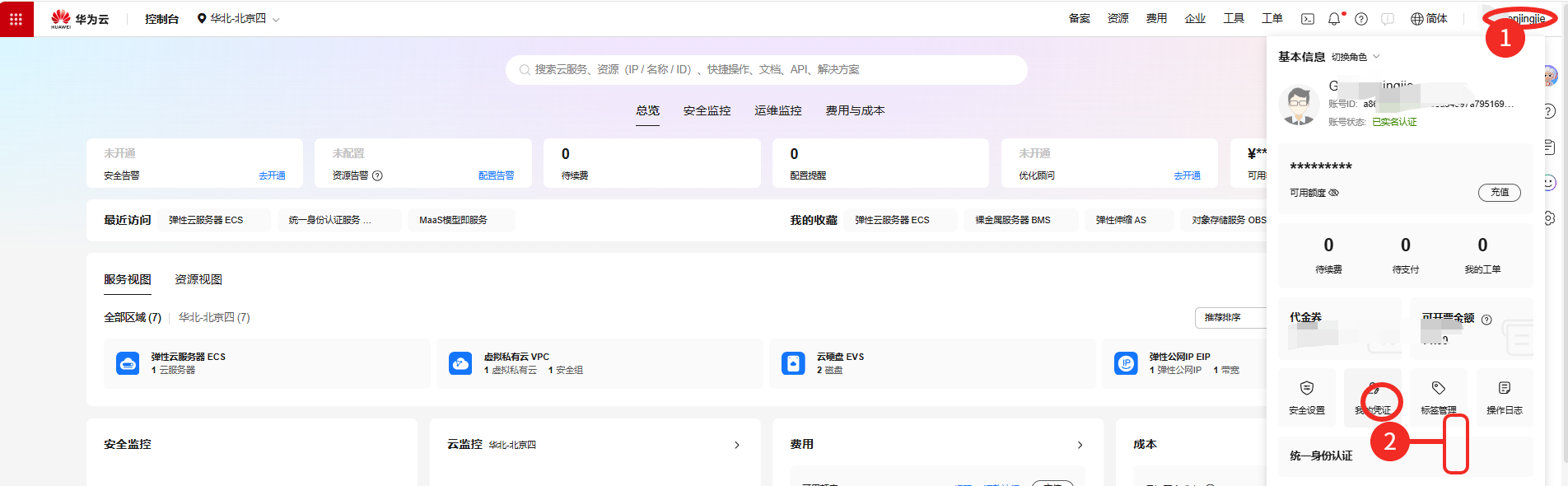Open the help question mark icon in top bar
Image resolution: width=1568 pixels, height=486 pixels.
tap(1361, 19)
